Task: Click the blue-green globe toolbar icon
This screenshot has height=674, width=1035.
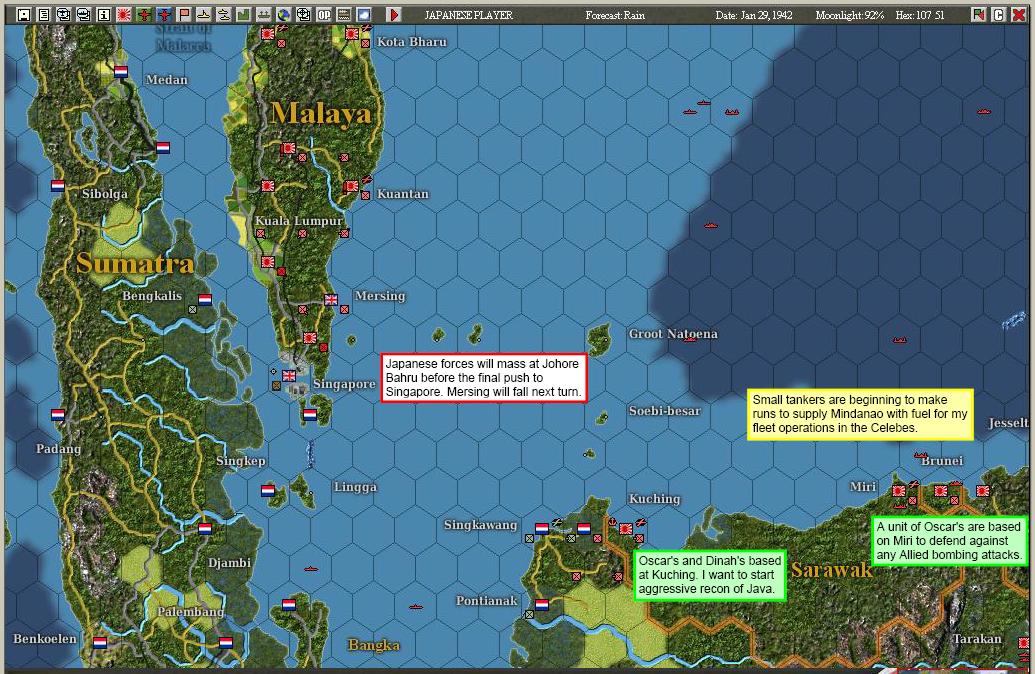Action: (x=284, y=15)
